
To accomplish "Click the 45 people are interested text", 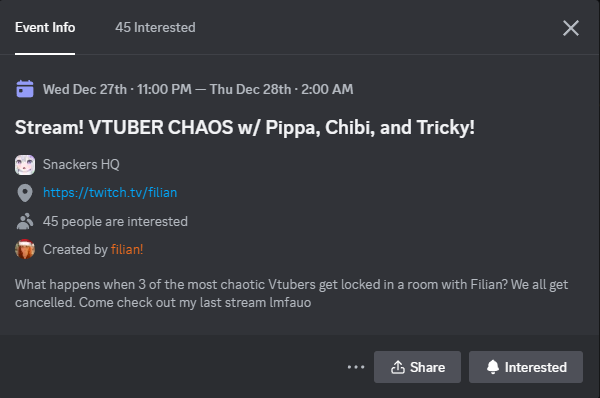I will (115, 222).
